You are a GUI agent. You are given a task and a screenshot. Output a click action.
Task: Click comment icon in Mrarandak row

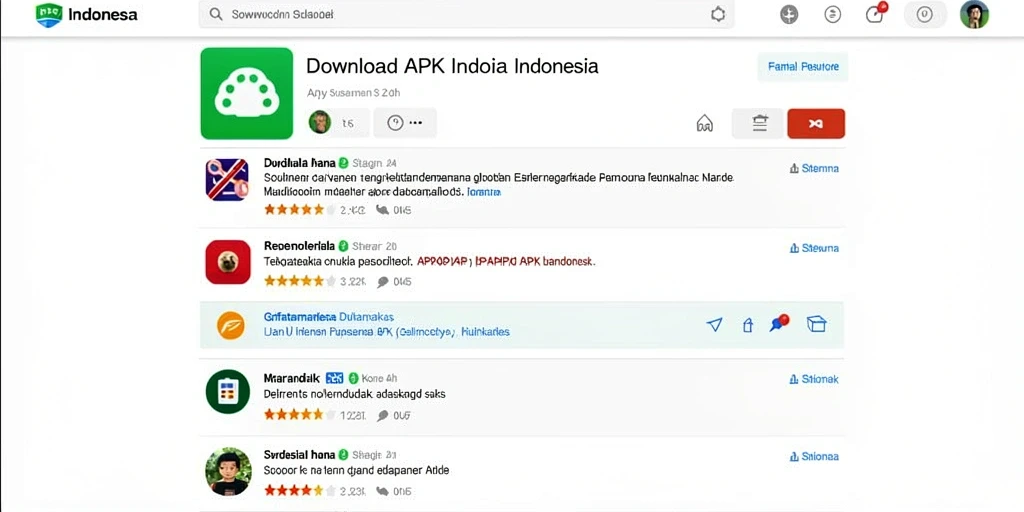(x=383, y=415)
